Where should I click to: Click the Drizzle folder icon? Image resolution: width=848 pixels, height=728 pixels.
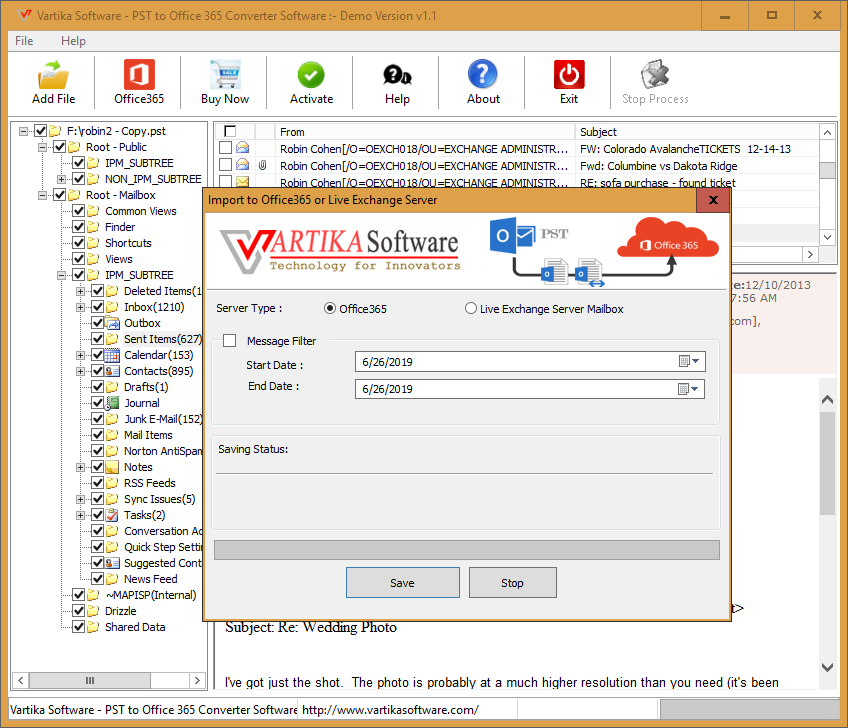[x=94, y=611]
